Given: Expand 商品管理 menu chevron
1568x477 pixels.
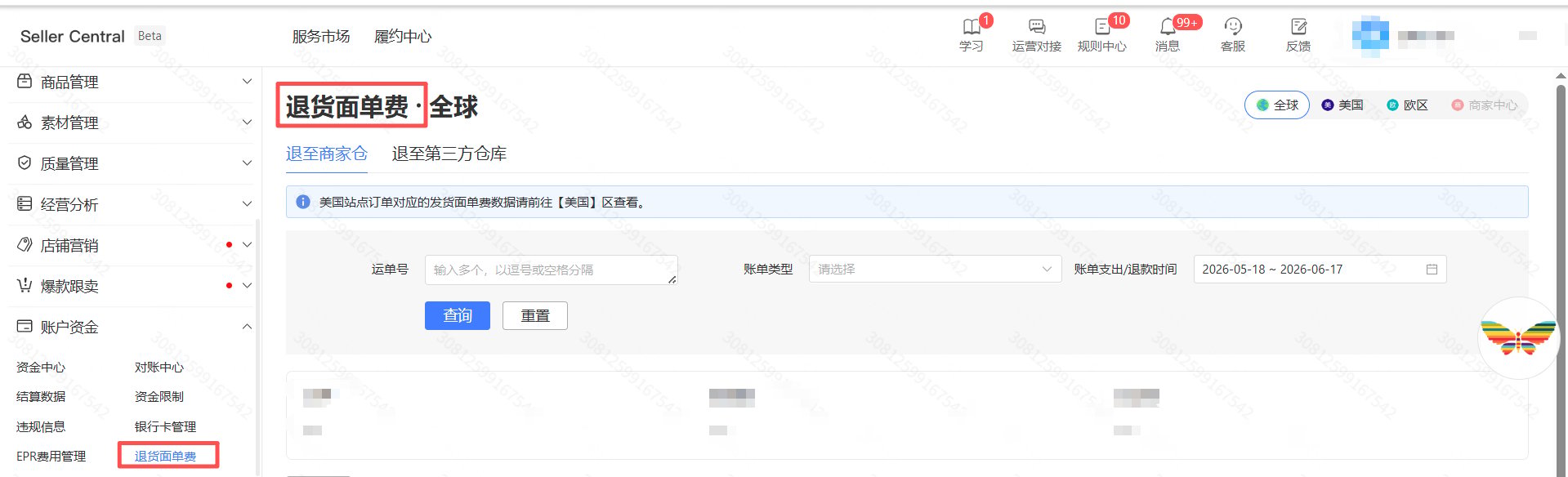Looking at the screenshot, I should tap(247, 82).
